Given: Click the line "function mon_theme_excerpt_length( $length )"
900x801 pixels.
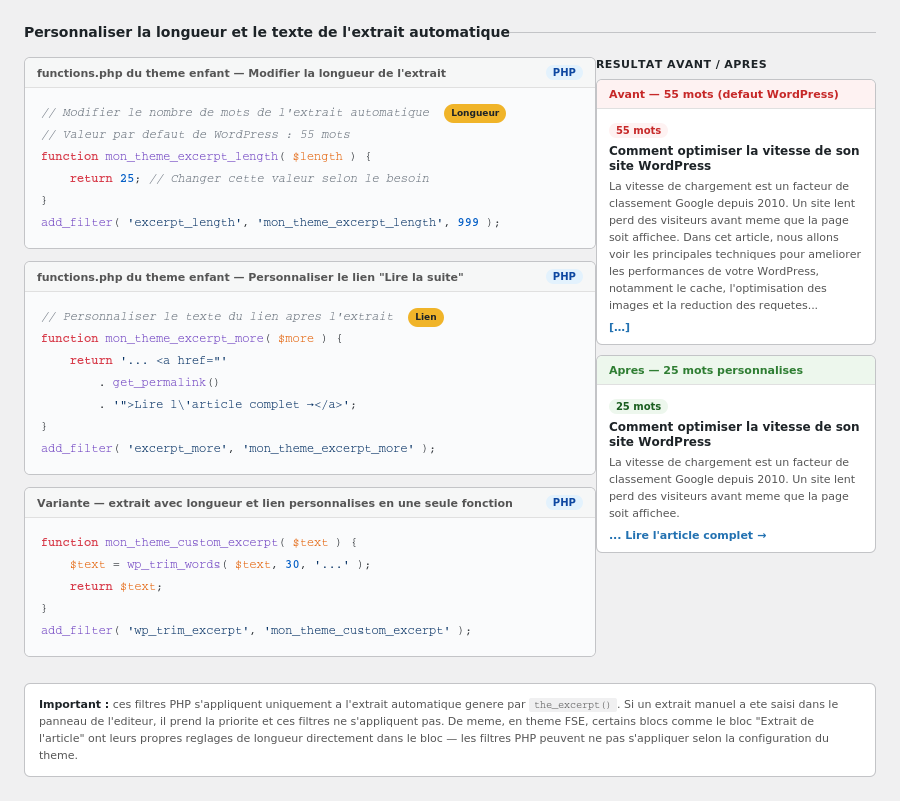Looking at the screenshot, I should click(206, 156).
